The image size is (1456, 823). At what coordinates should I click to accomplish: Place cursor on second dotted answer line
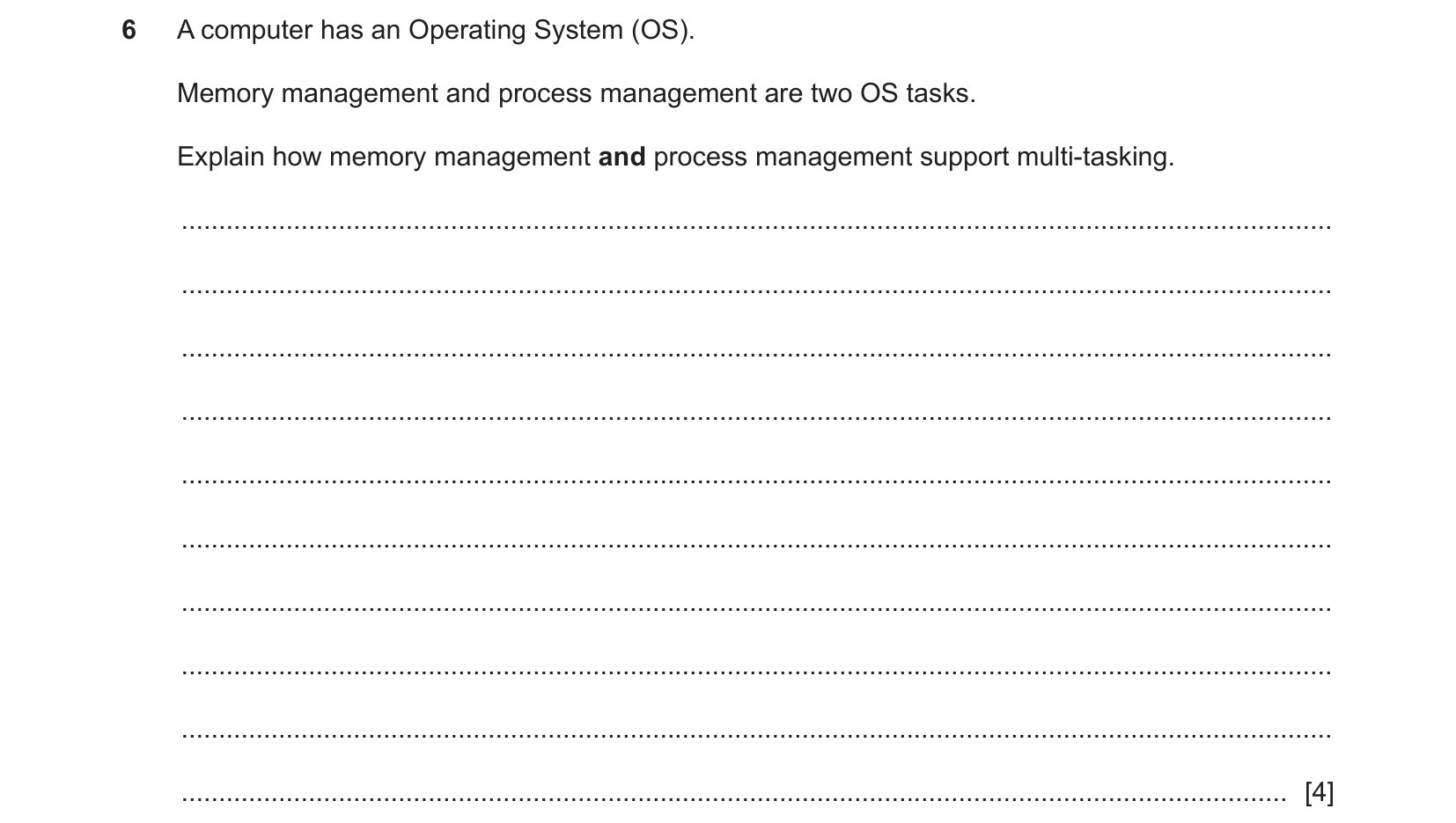(756, 290)
